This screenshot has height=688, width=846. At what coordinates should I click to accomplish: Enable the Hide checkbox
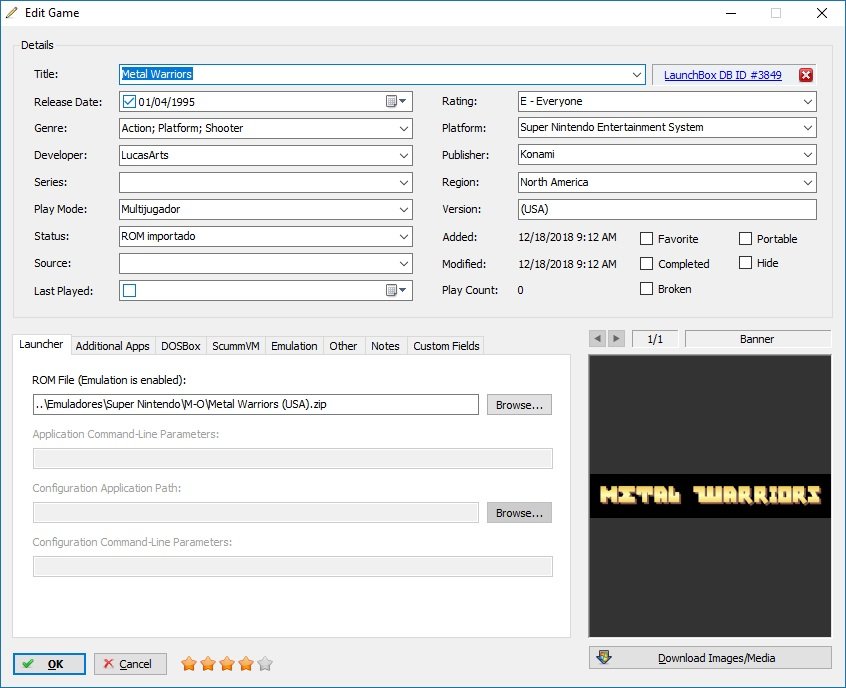745,263
